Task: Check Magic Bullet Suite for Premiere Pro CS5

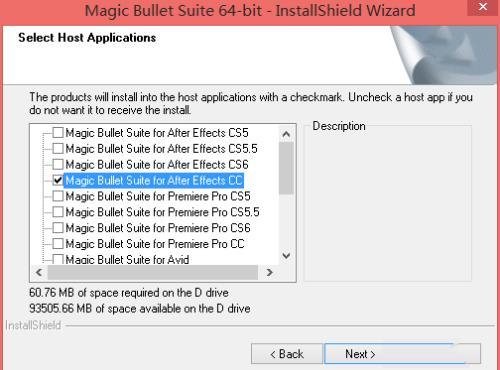Action: (58, 196)
